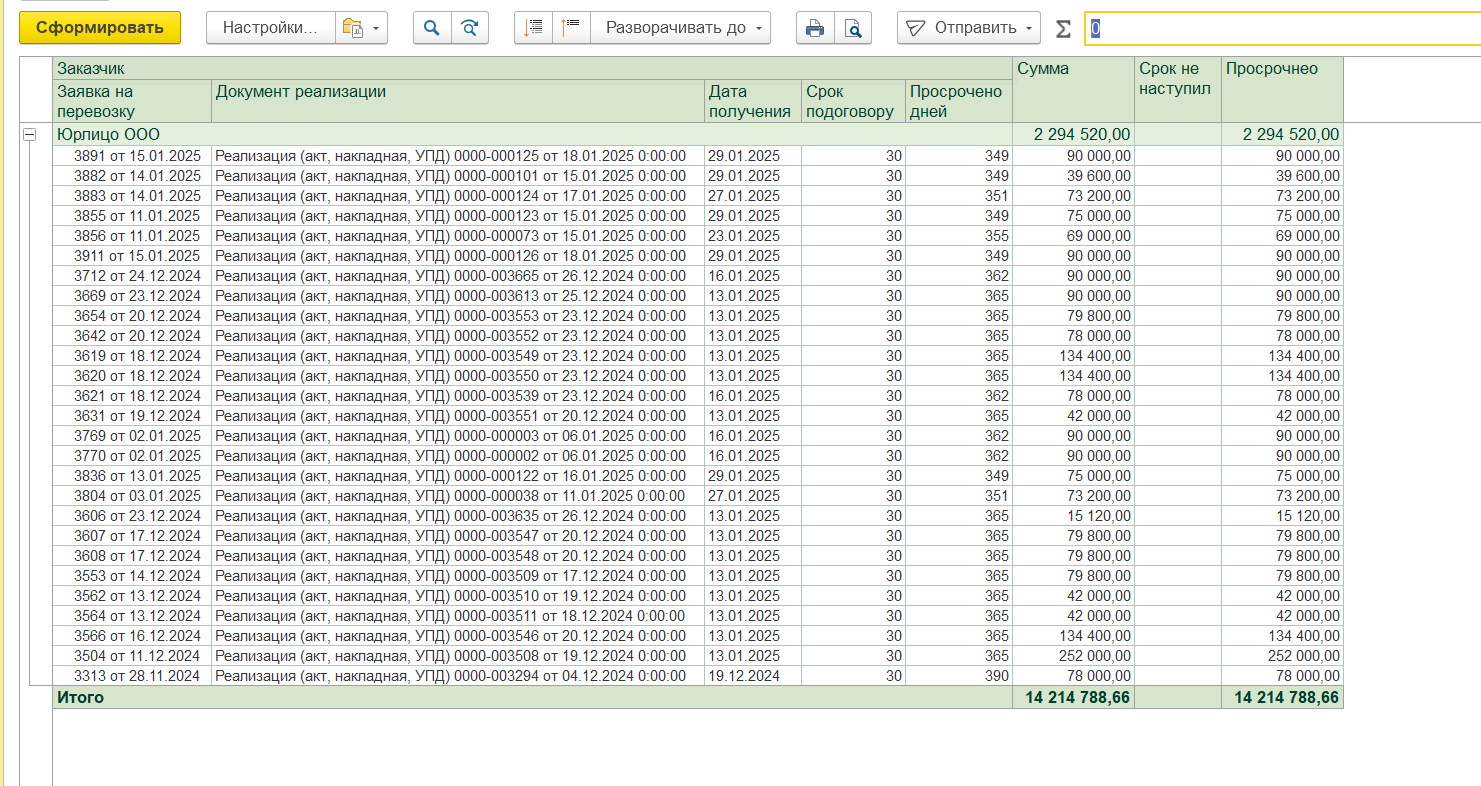Click the Sigma sum icon

[x=1063, y=29]
